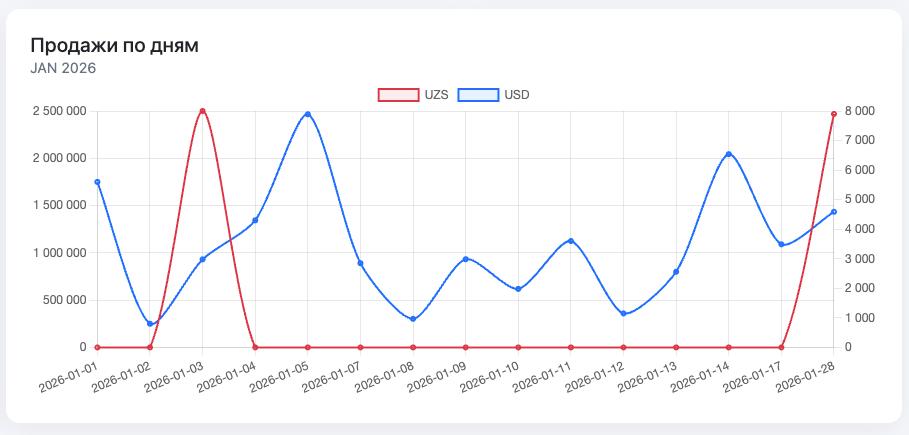Click the USD data point on 2026-01-17

point(781,244)
